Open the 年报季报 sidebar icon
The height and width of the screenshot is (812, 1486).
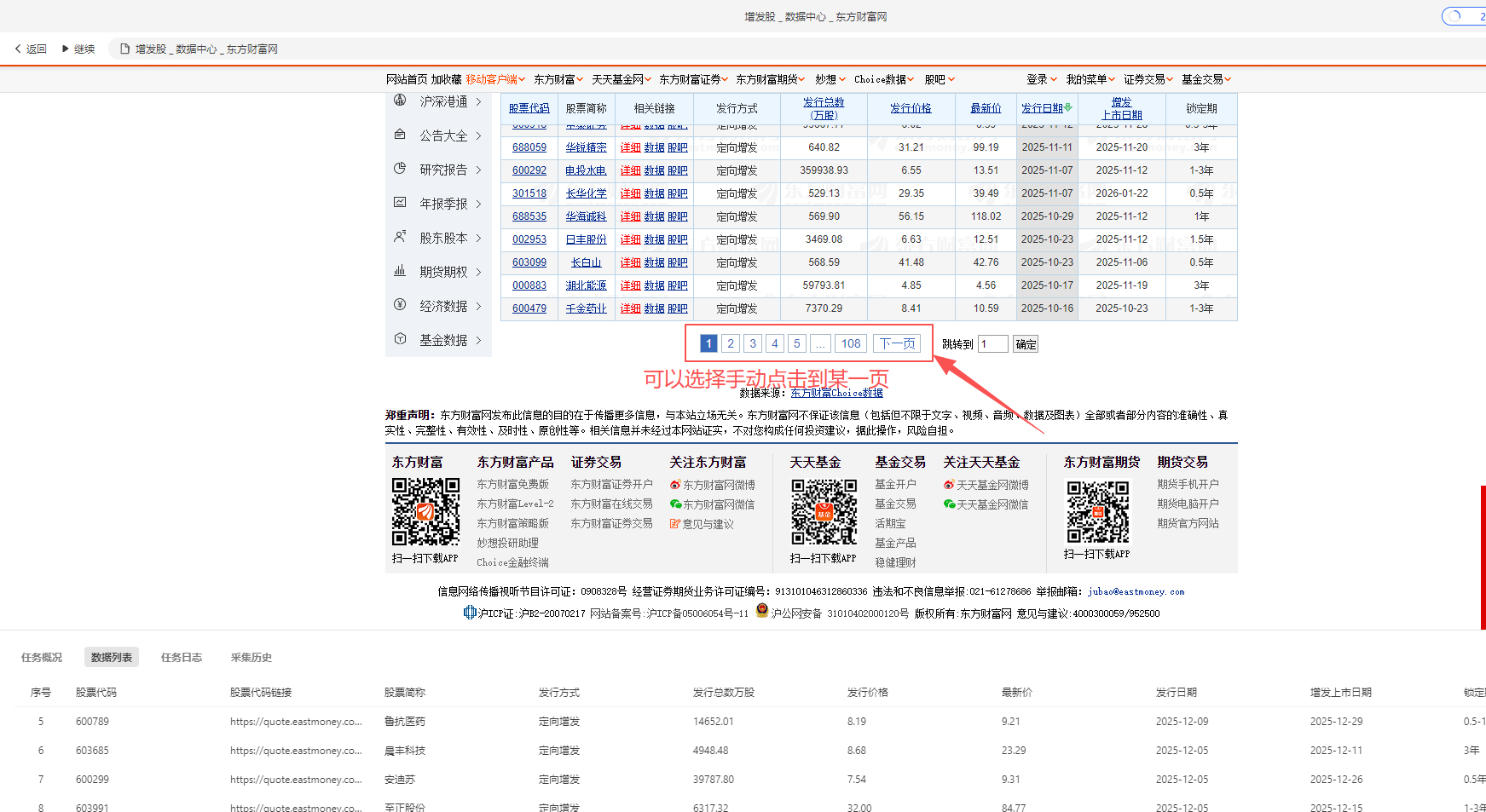coord(400,203)
